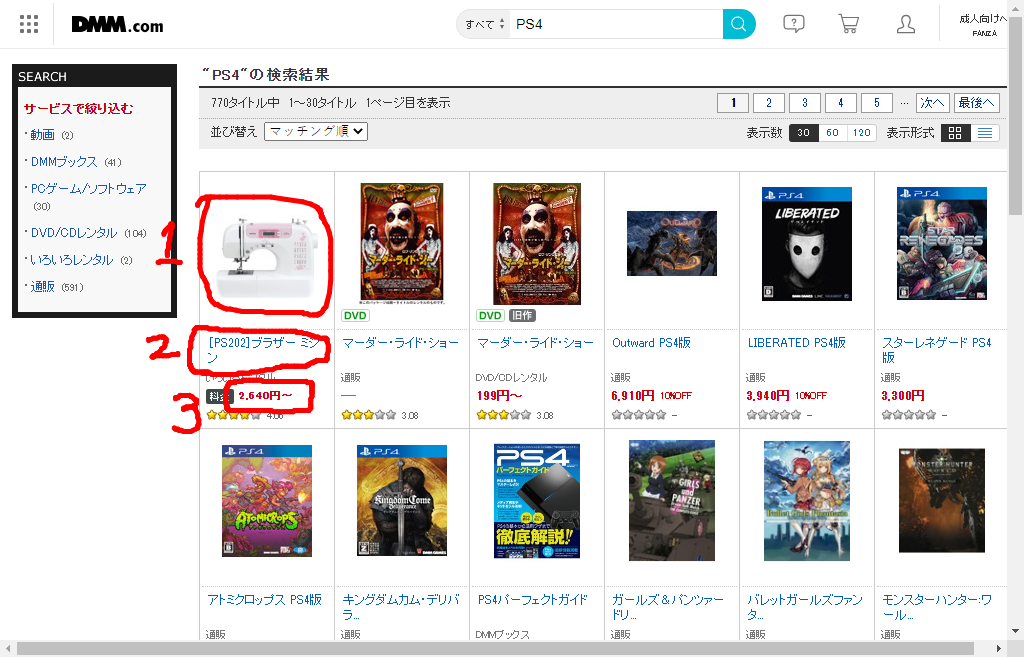Open the user account icon
This screenshot has width=1024, height=657.
pyautogui.click(x=905, y=24)
